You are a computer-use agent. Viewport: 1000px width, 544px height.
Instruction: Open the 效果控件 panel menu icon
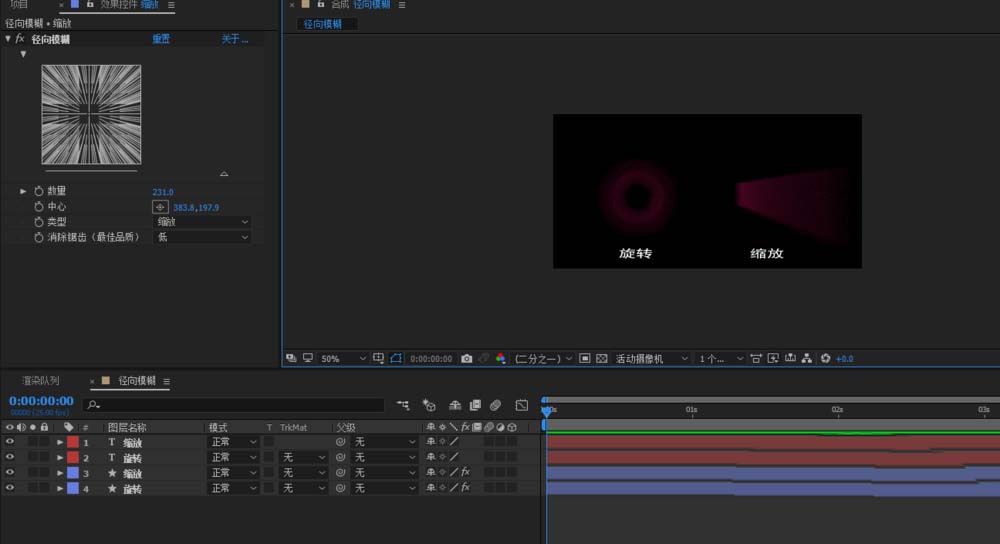click(x=171, y=5)
